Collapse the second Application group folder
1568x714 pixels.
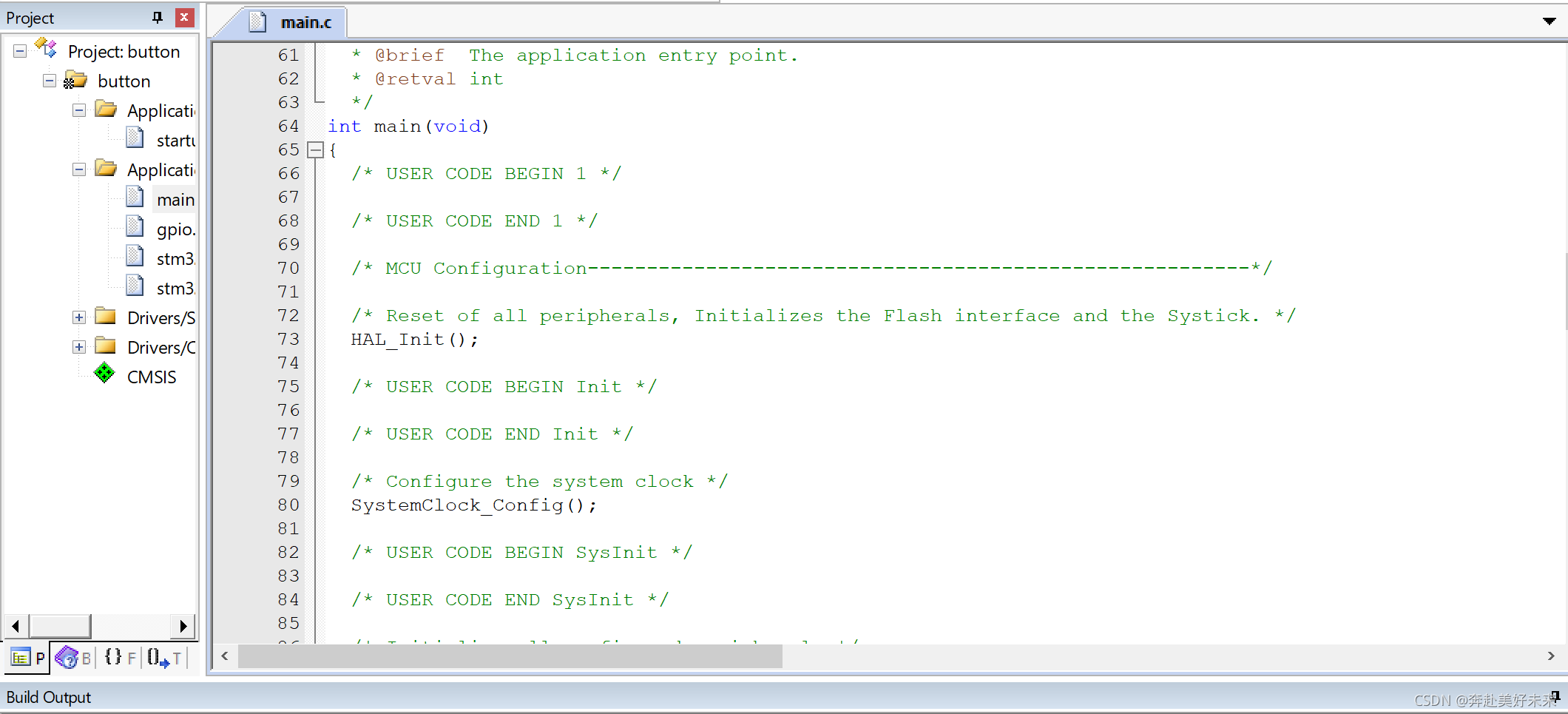(79, 169)
